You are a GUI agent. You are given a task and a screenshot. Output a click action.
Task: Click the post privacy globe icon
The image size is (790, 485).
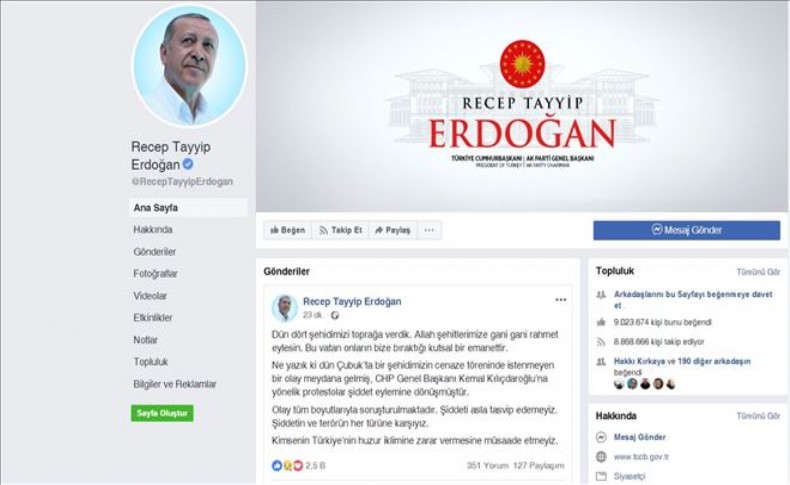click(335, 315)
